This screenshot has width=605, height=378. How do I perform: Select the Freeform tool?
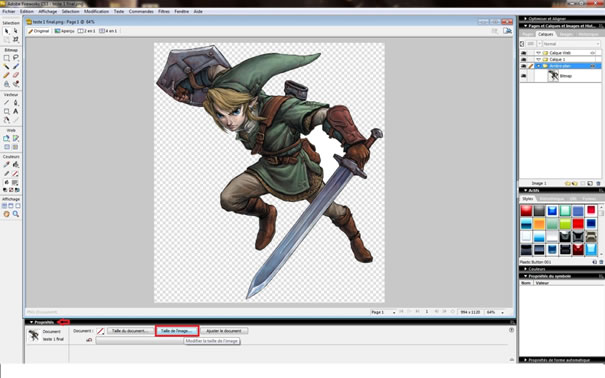pos(7,120)
